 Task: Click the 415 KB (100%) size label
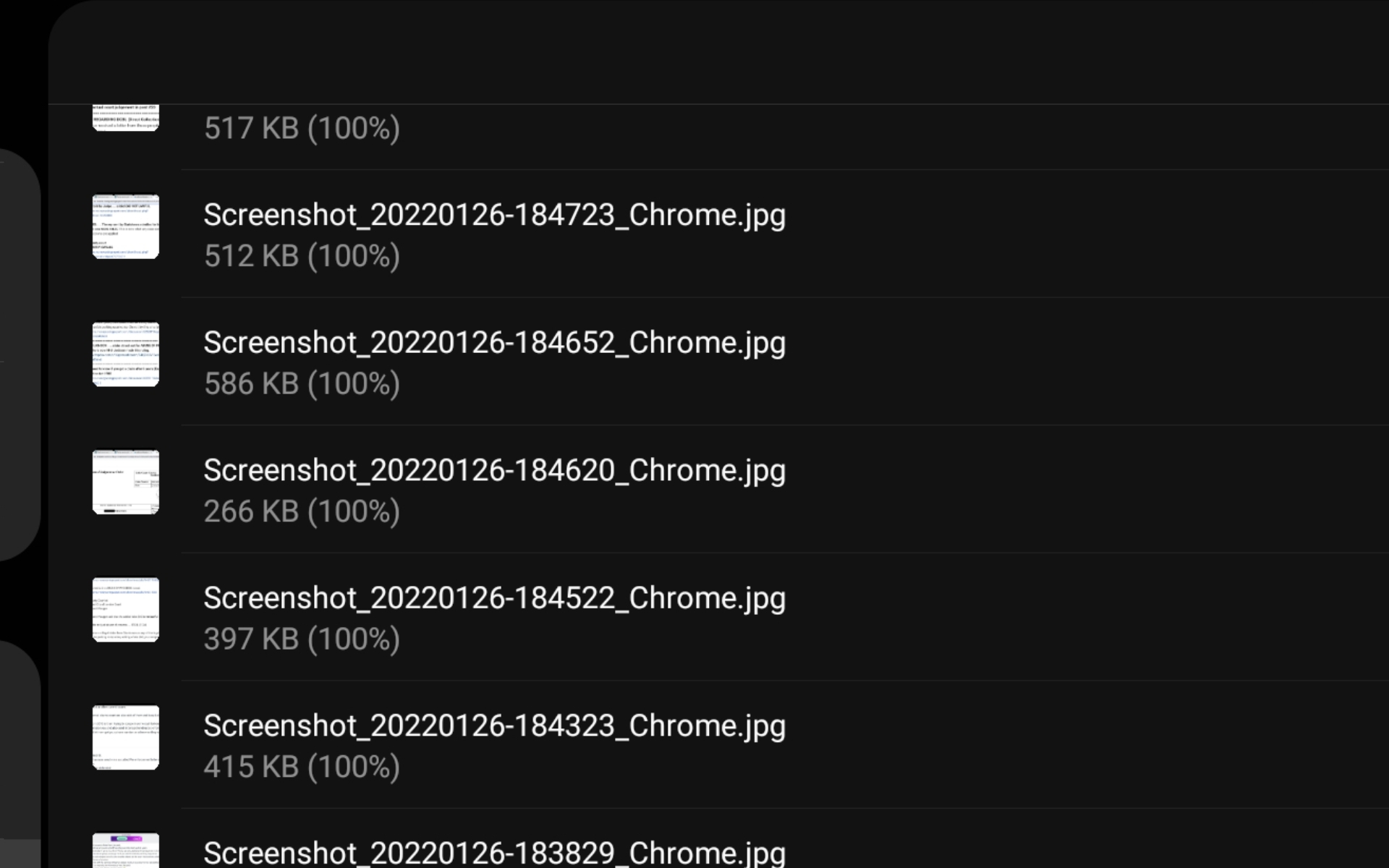(302, 767)
